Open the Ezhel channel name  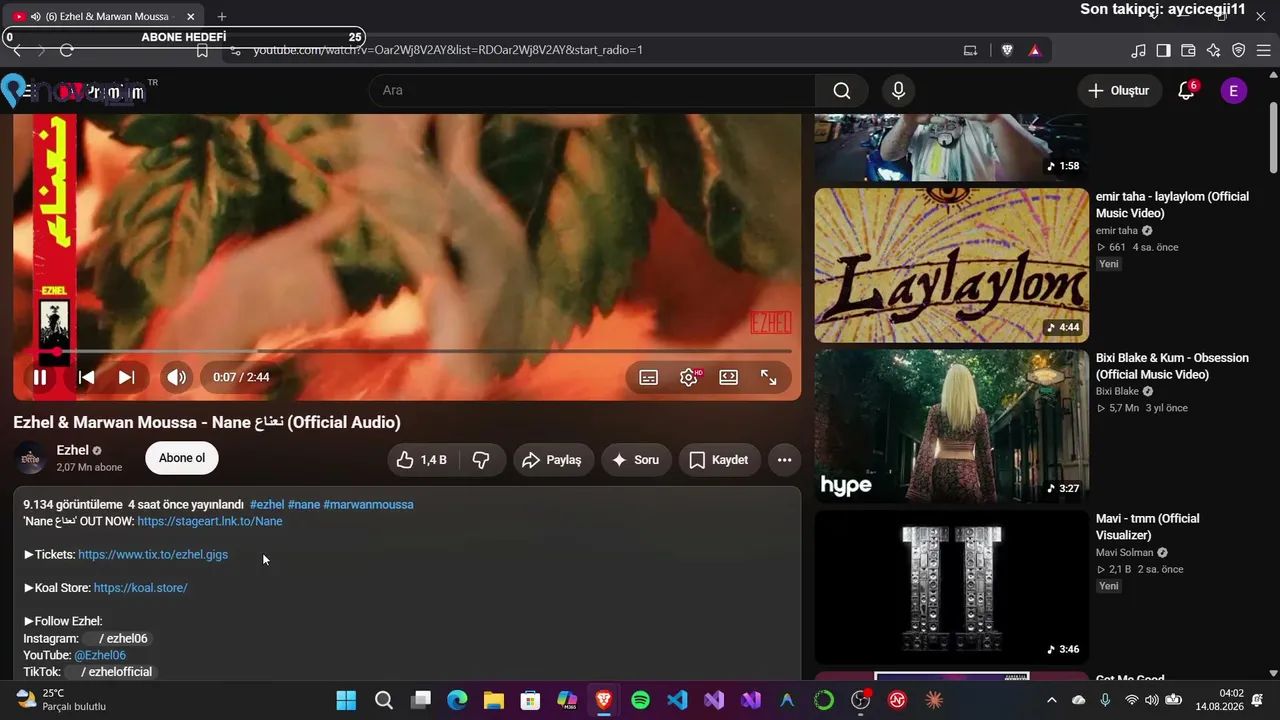(x=73, y=450)
